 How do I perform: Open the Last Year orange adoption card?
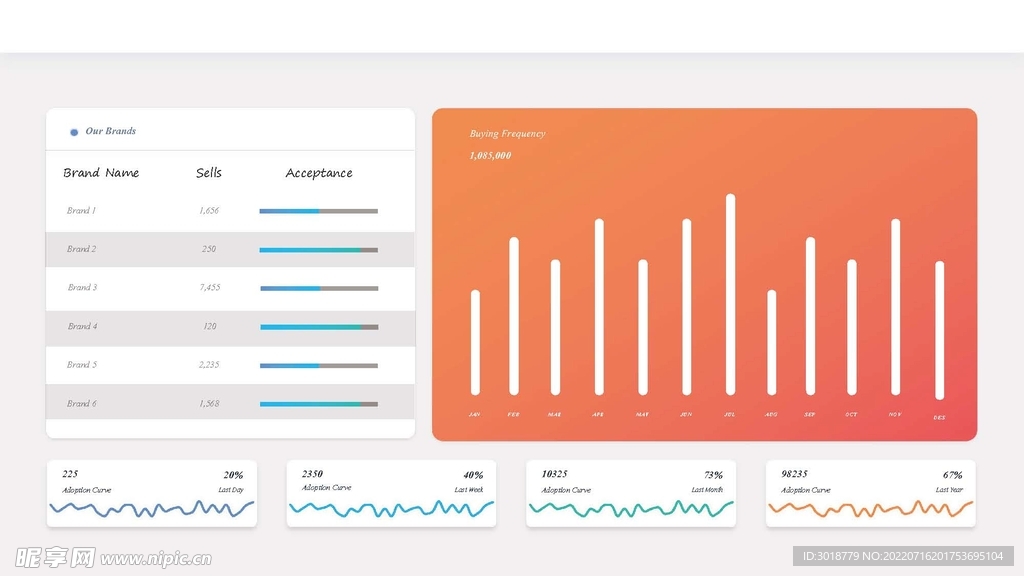point(871,493)
